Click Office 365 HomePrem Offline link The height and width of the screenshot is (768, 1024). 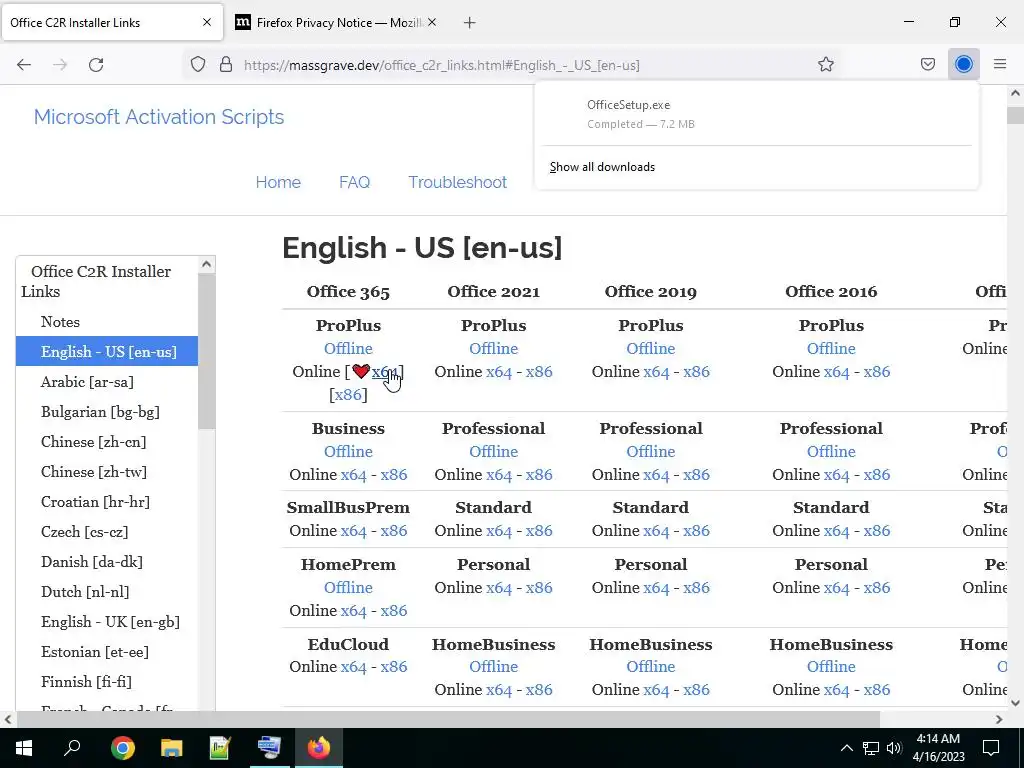click(x=348, y=588)
